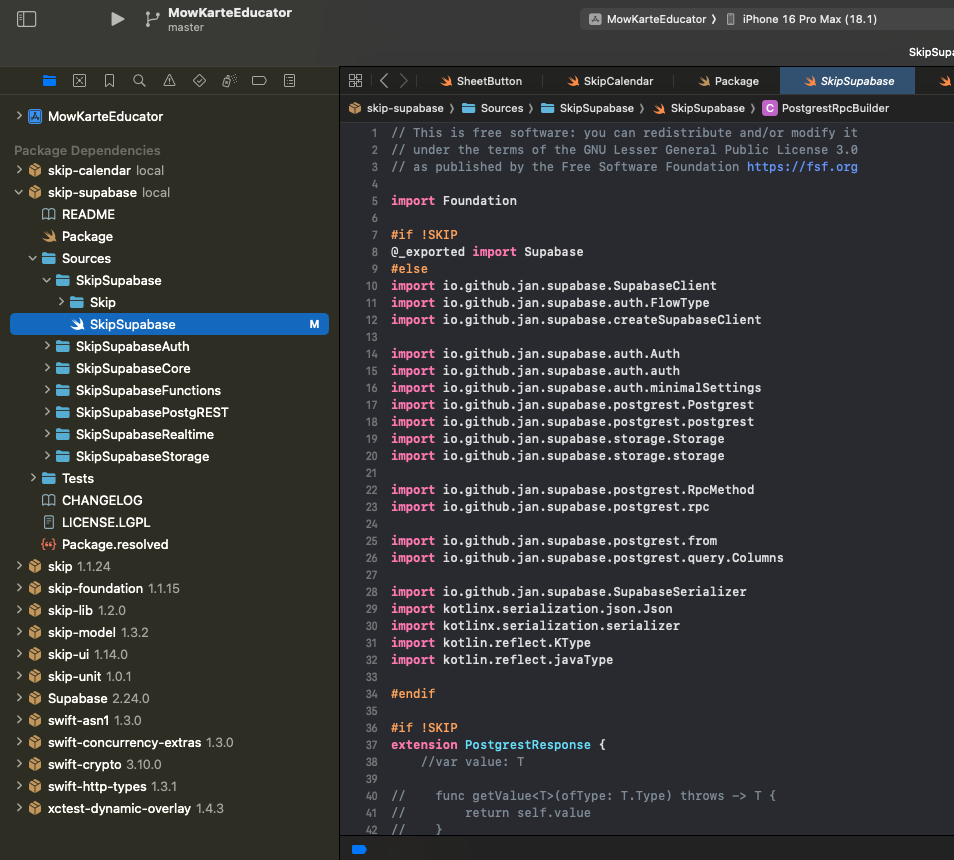Select the swift-crypto 3.10.0 package
954x860 pixels.
point(105,764)
